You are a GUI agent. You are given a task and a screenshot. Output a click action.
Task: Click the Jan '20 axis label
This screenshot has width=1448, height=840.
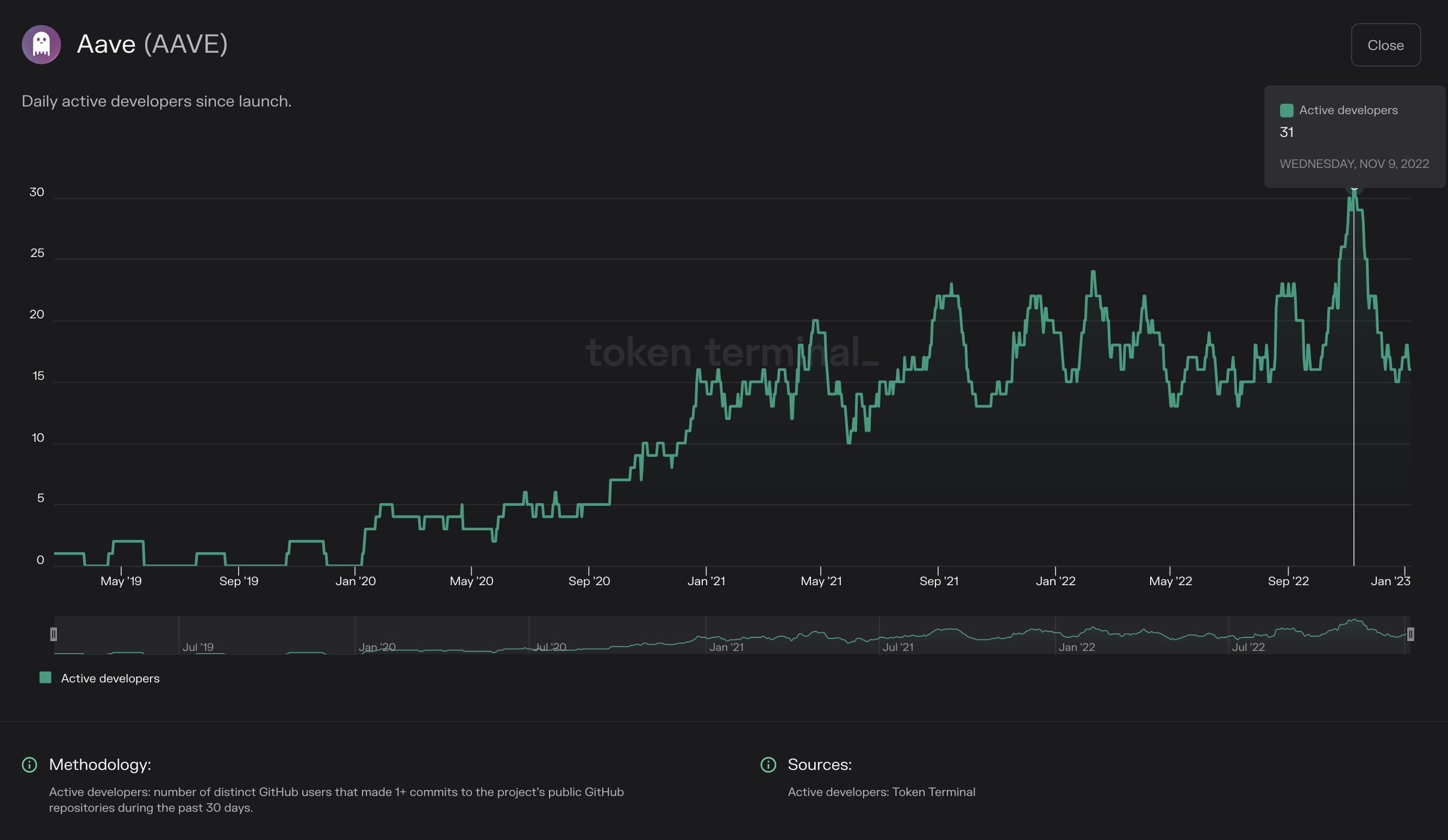coord(355,581)
